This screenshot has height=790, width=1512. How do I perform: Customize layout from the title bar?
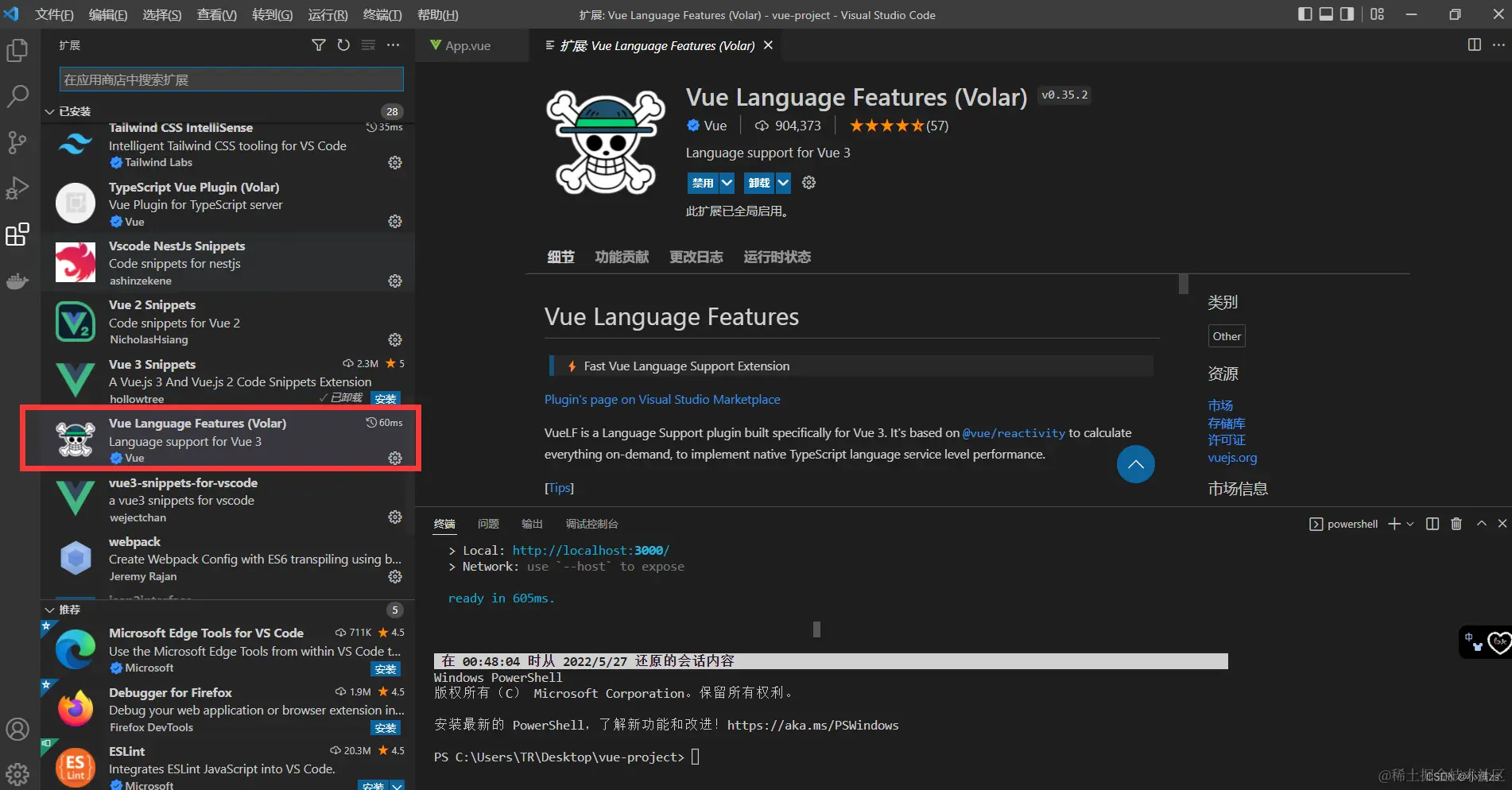(1378, 14)
